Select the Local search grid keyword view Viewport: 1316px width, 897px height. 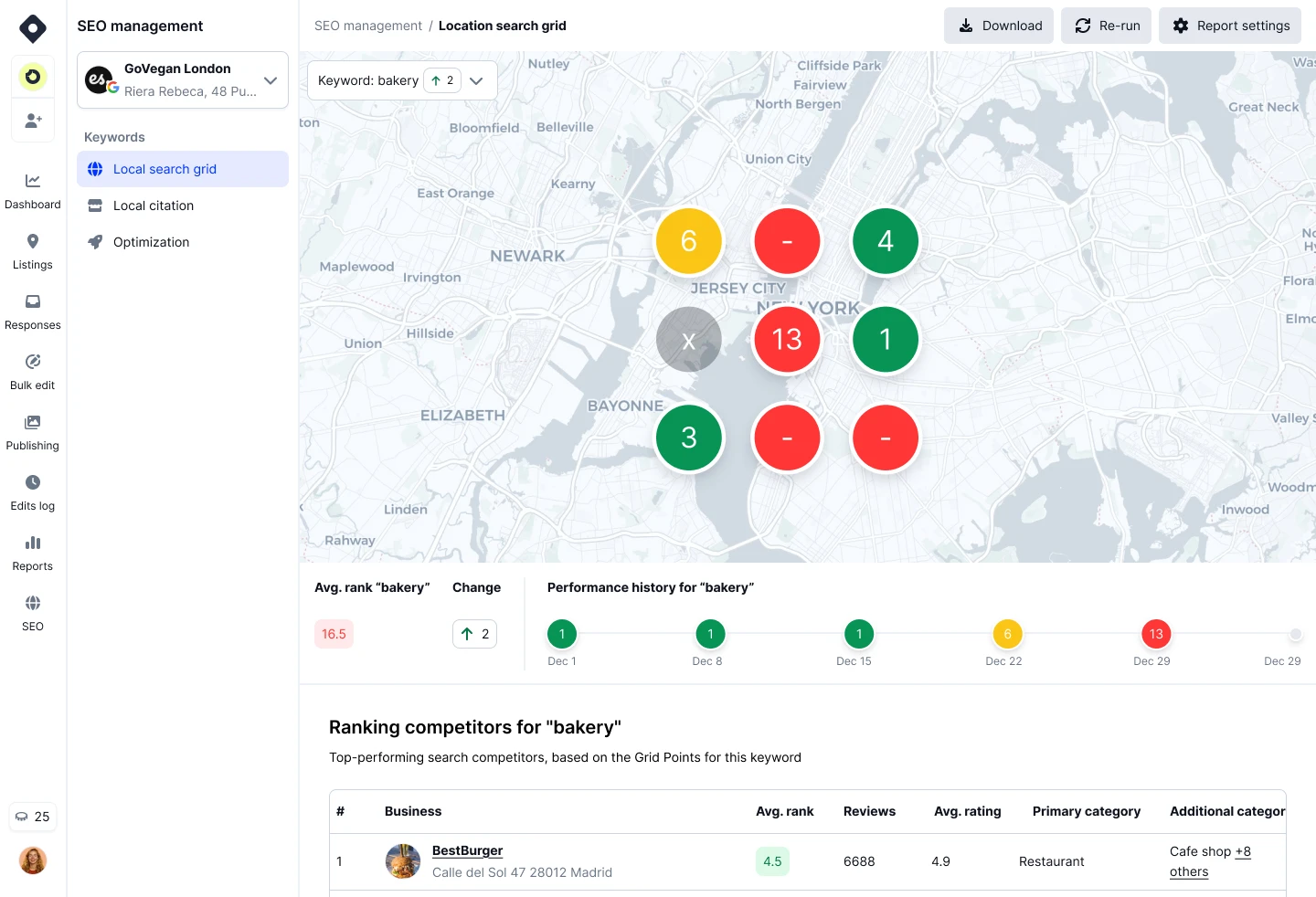point(164,169)
